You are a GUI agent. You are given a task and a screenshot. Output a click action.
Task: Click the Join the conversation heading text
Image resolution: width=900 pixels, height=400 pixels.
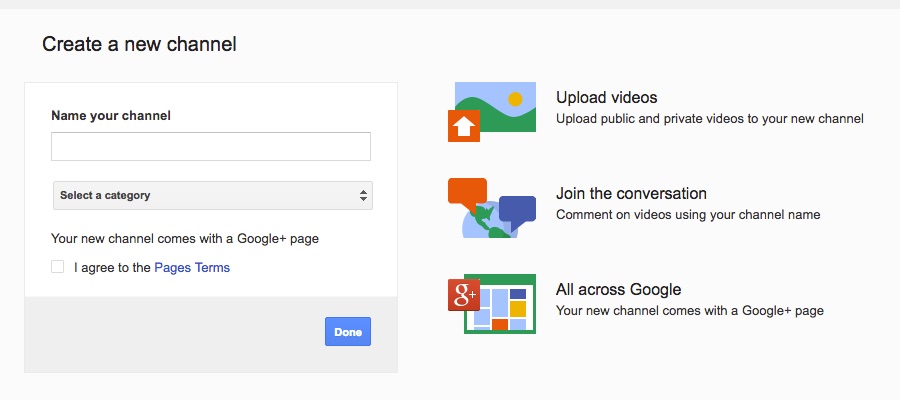(631, 193)
